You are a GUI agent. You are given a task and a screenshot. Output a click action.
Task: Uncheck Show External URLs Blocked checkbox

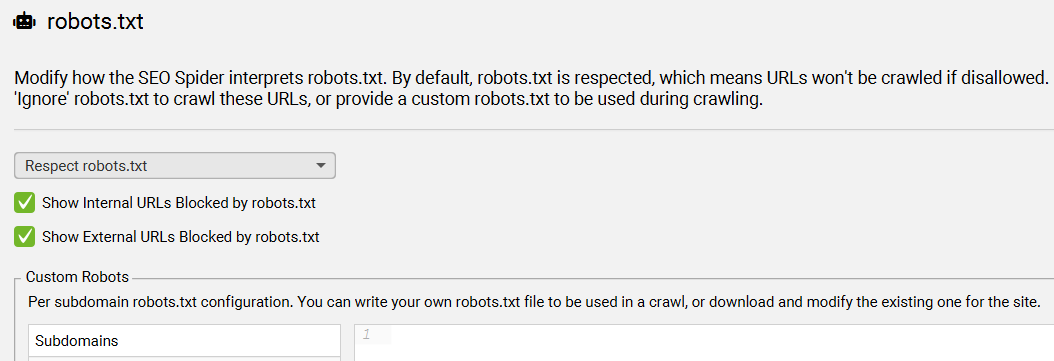pyautogui.click(x=25, y=237)
